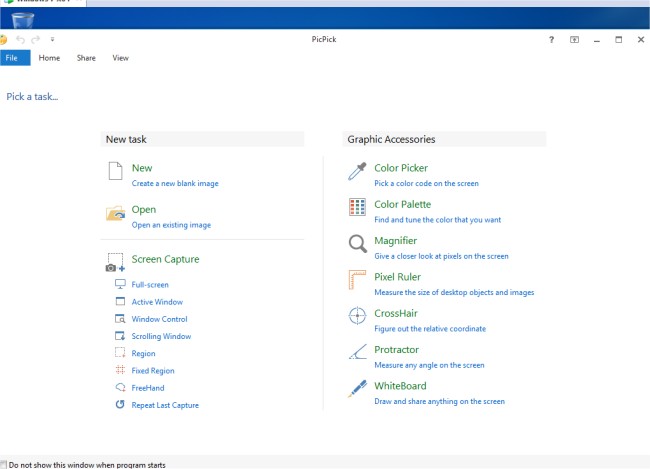Expand the quick access toolbar customize arrow
Screen dimensions: 650x469
52,39
